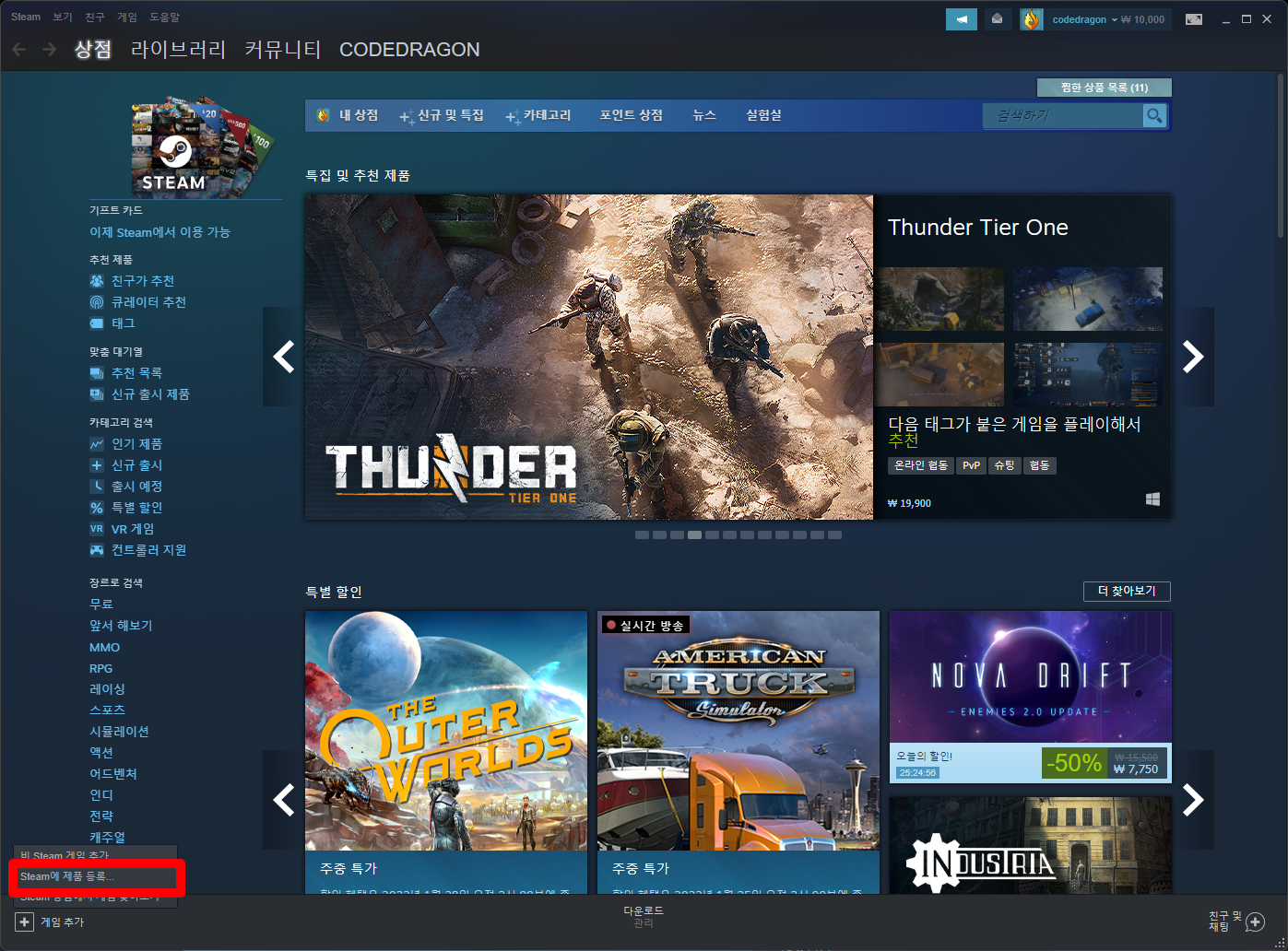The image size is (1288, 951).
Task: Click the 게임 추가 plus icon
Action: click(25, 922)
